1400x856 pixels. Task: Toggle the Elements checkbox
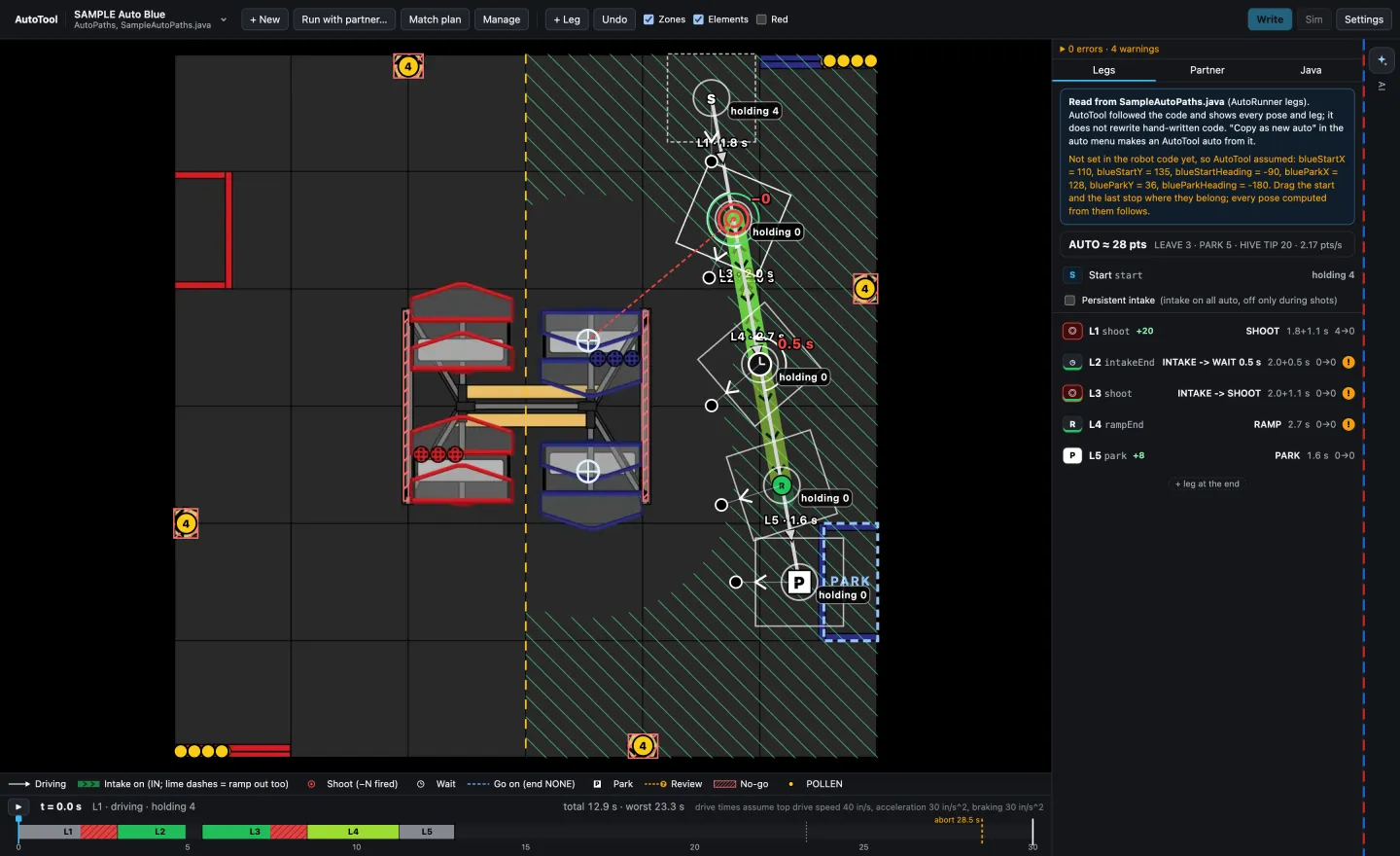click(698, 19)
